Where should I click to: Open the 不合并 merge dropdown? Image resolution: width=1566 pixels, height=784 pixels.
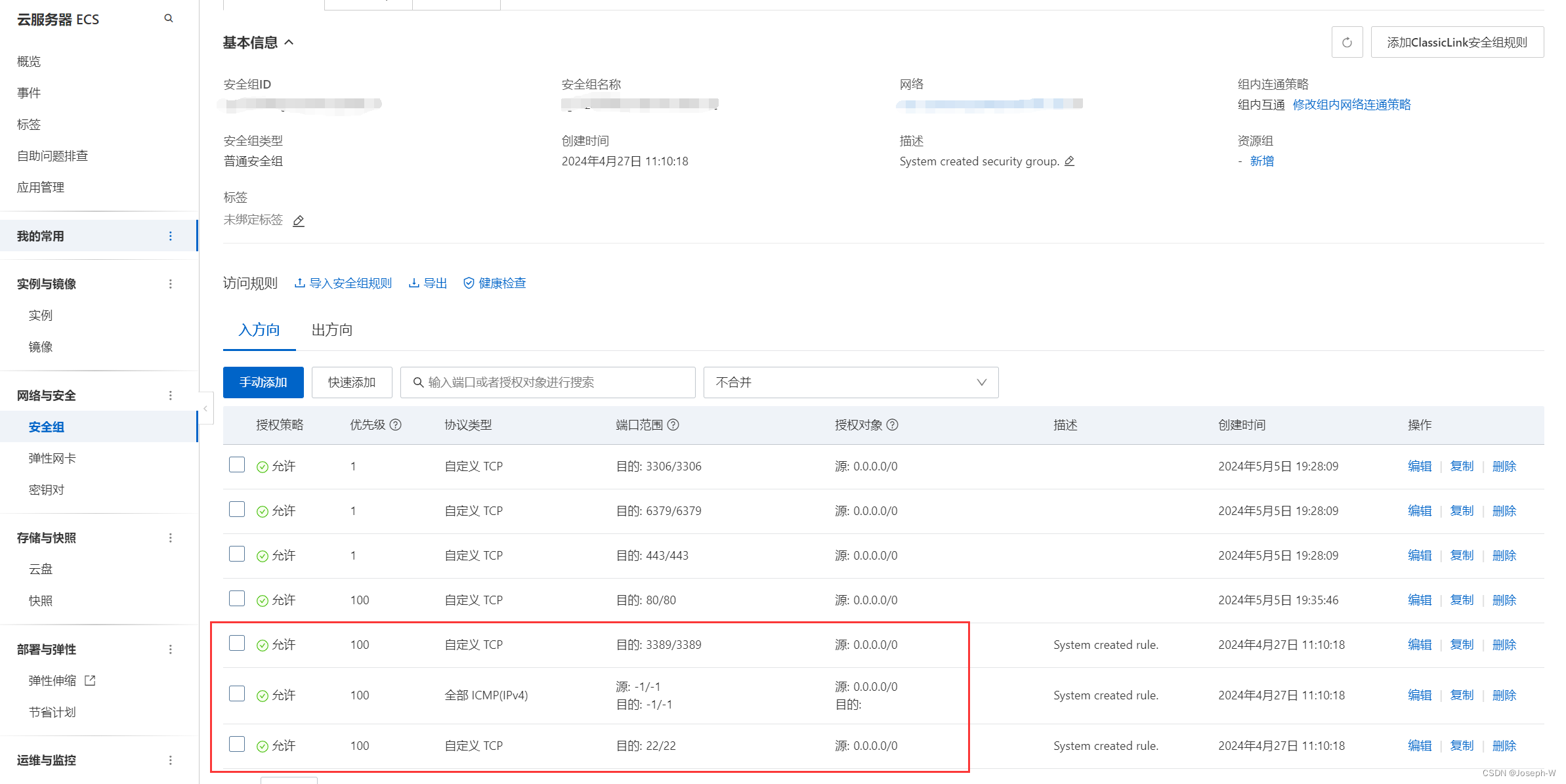pos(851,382)
